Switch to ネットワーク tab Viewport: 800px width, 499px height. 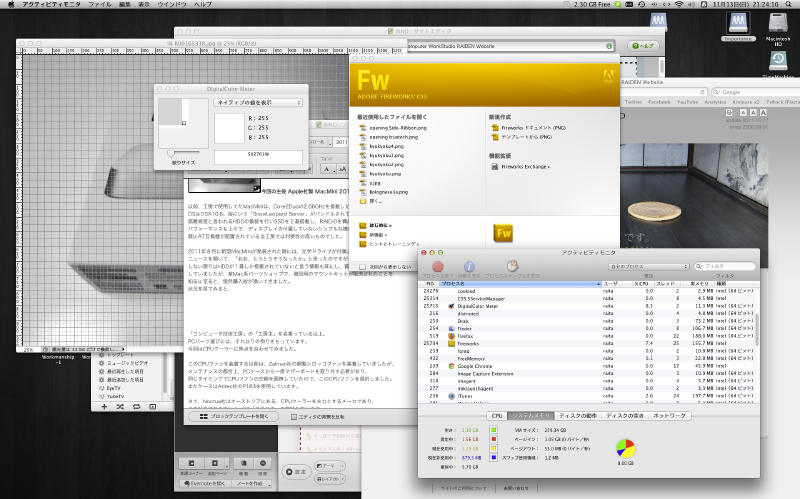pyautogui.click(x=669, y=415)
